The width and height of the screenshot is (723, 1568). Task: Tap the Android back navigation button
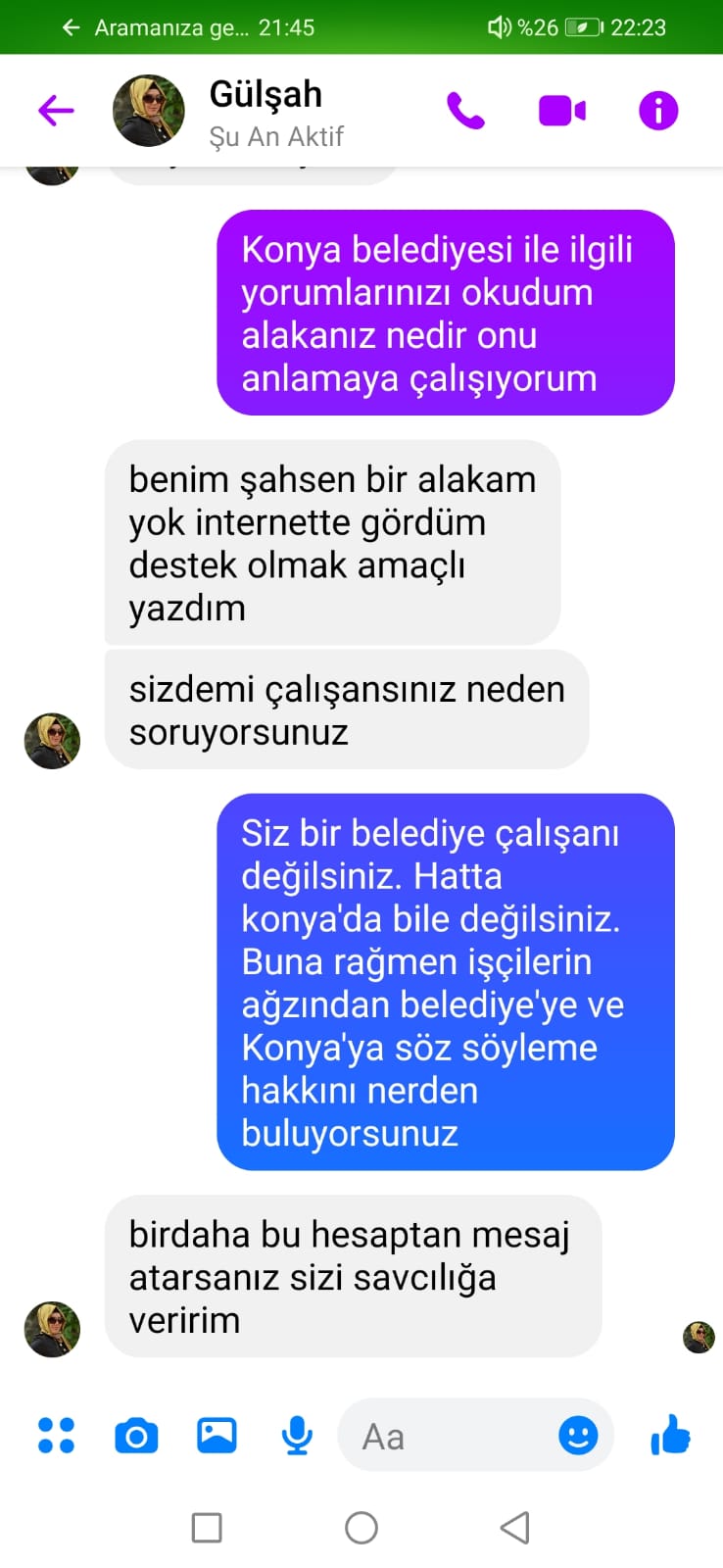[515, 1527]
